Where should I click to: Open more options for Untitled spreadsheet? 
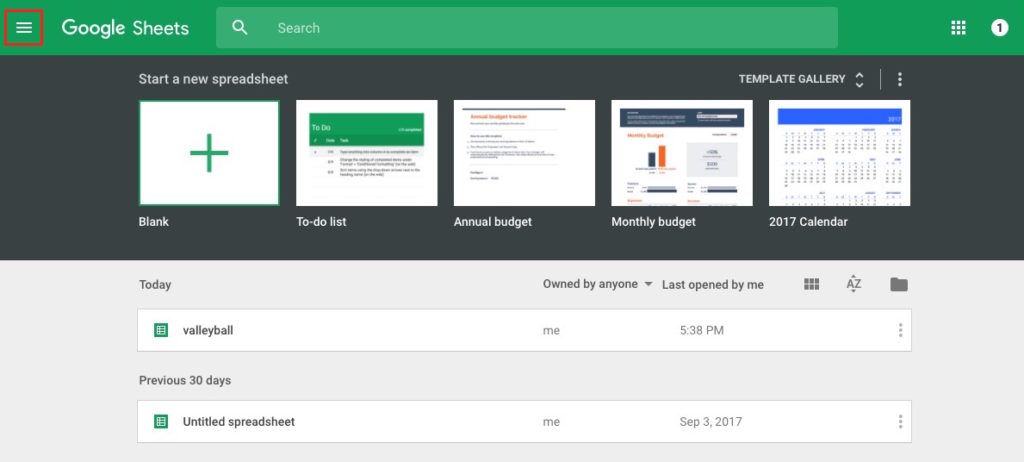[x=900, y=421]
